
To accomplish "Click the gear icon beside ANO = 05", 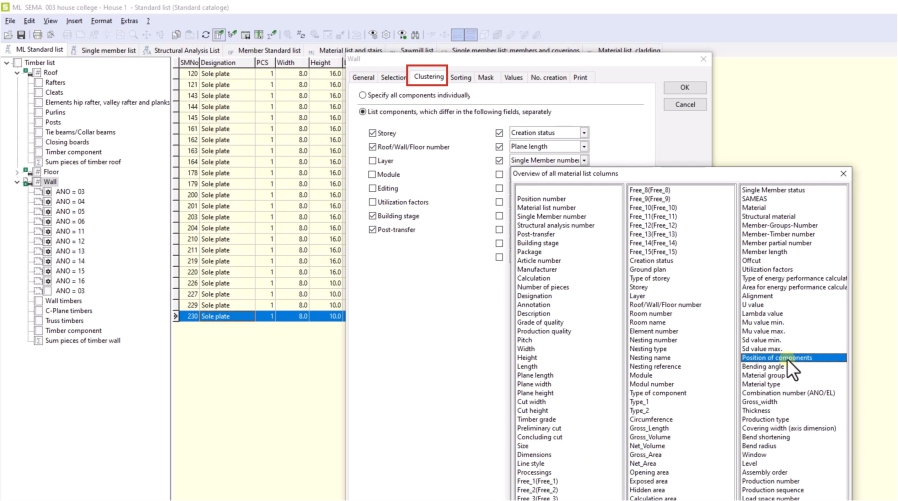I will 47,211.
